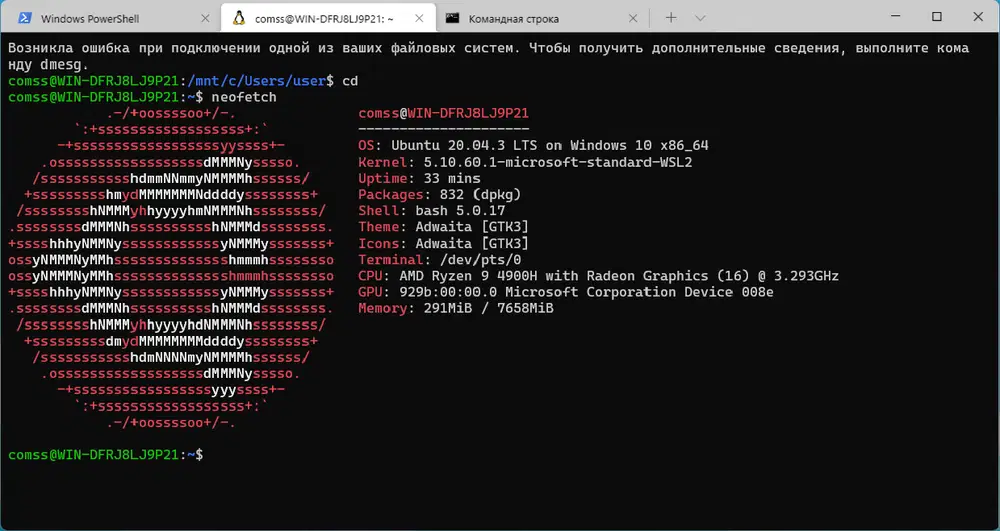1000x531 pixels.
Task: Close the Windows Terminal window
Action: point(978,17)
